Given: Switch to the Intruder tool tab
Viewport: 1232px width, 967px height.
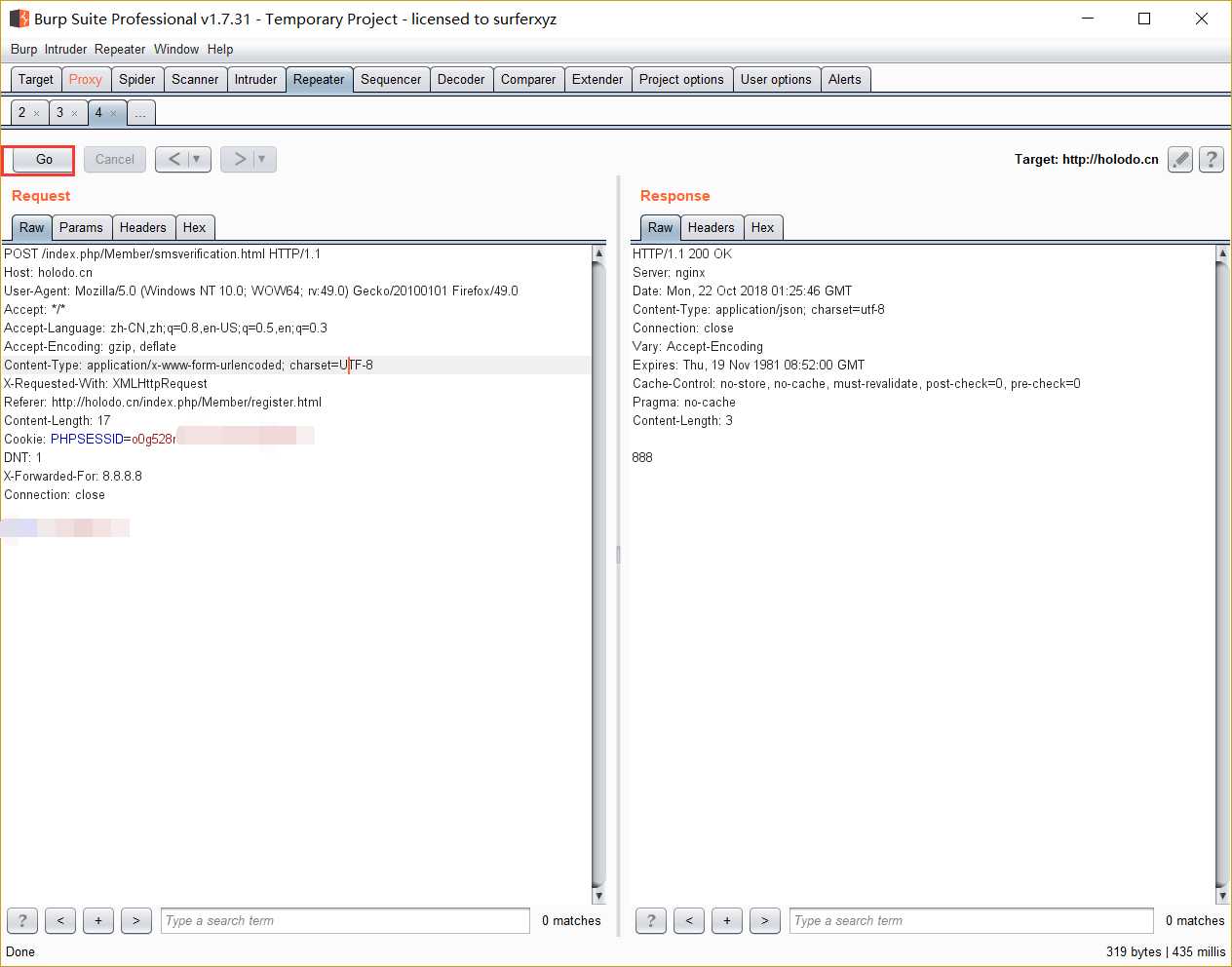Looking at the screenshot, I should tap(255, 79).
